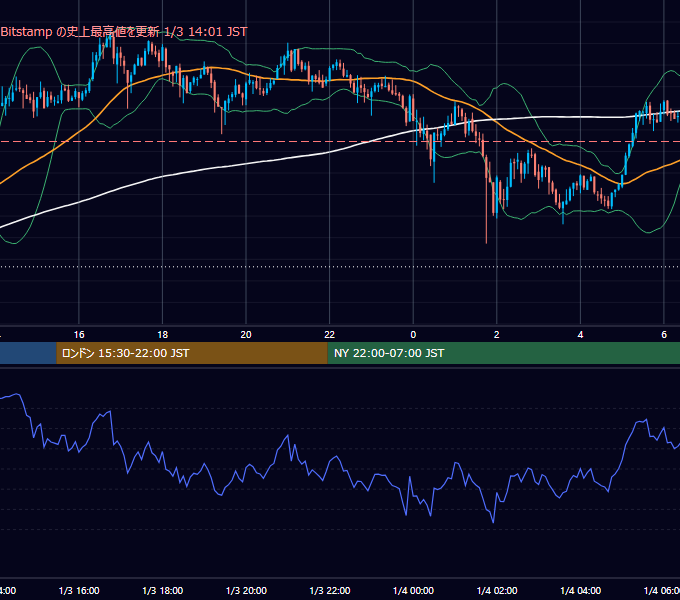Click the 1/3 20:00 time axis label
680x600 pixels.
[246, 590]
